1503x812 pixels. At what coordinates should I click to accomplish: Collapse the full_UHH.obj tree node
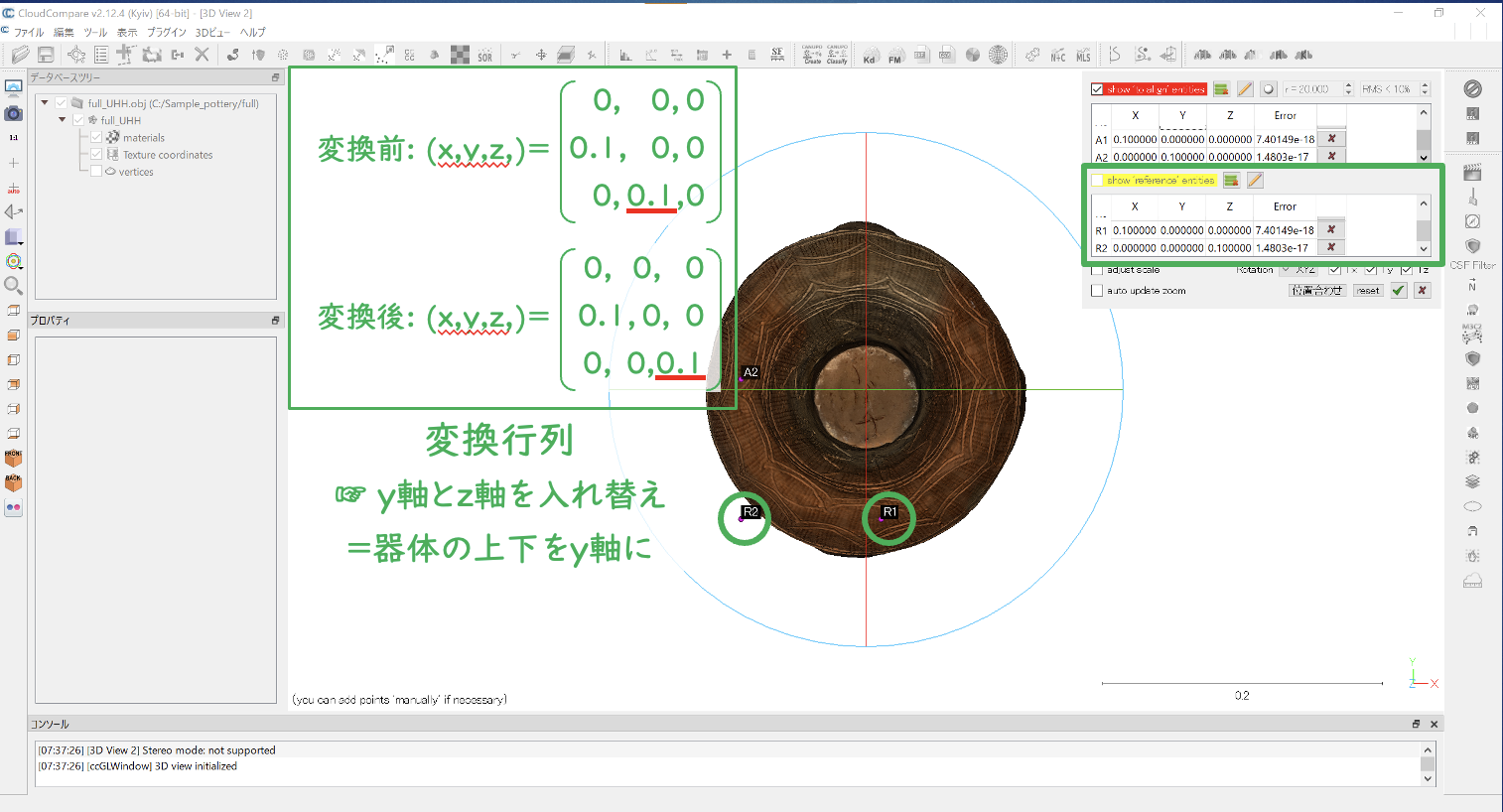(45, 103)
